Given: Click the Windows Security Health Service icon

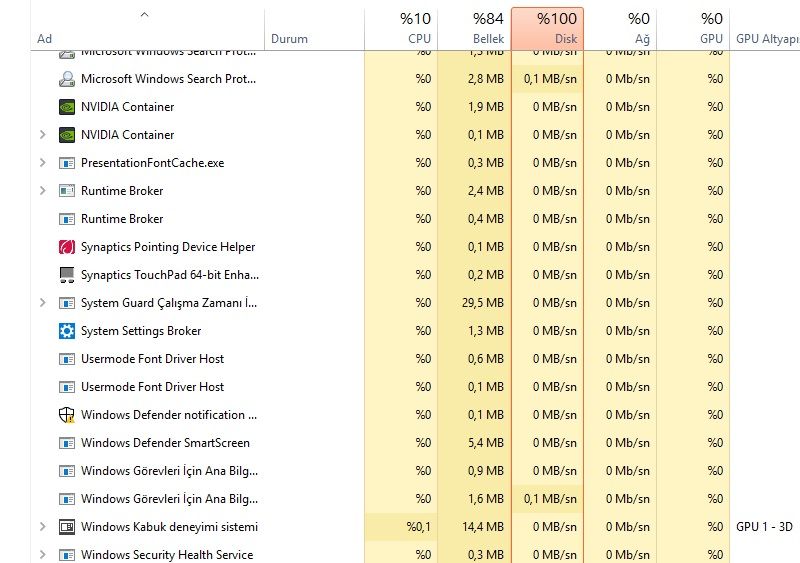Looking at the screenshot, I should [67, 554].
